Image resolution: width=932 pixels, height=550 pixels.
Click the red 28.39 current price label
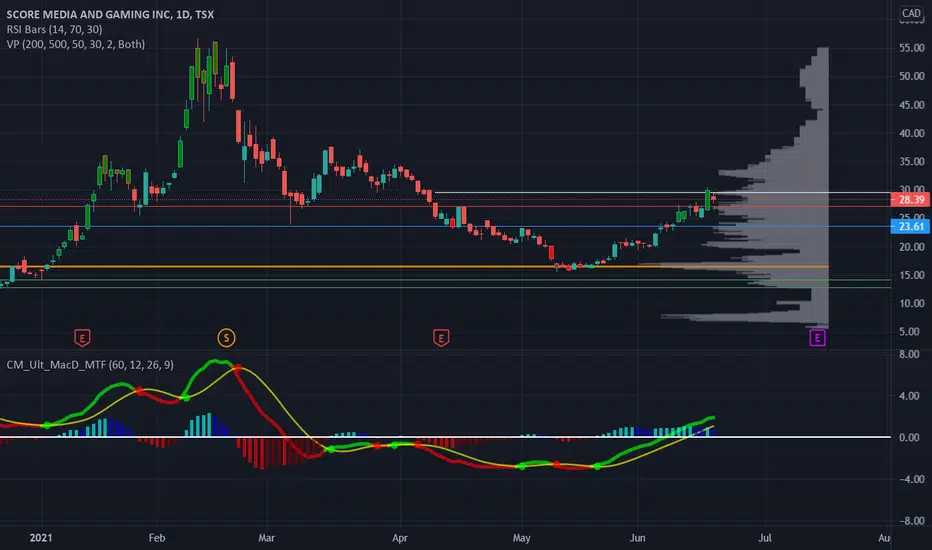pyautogui.click(x=911, y=200)
